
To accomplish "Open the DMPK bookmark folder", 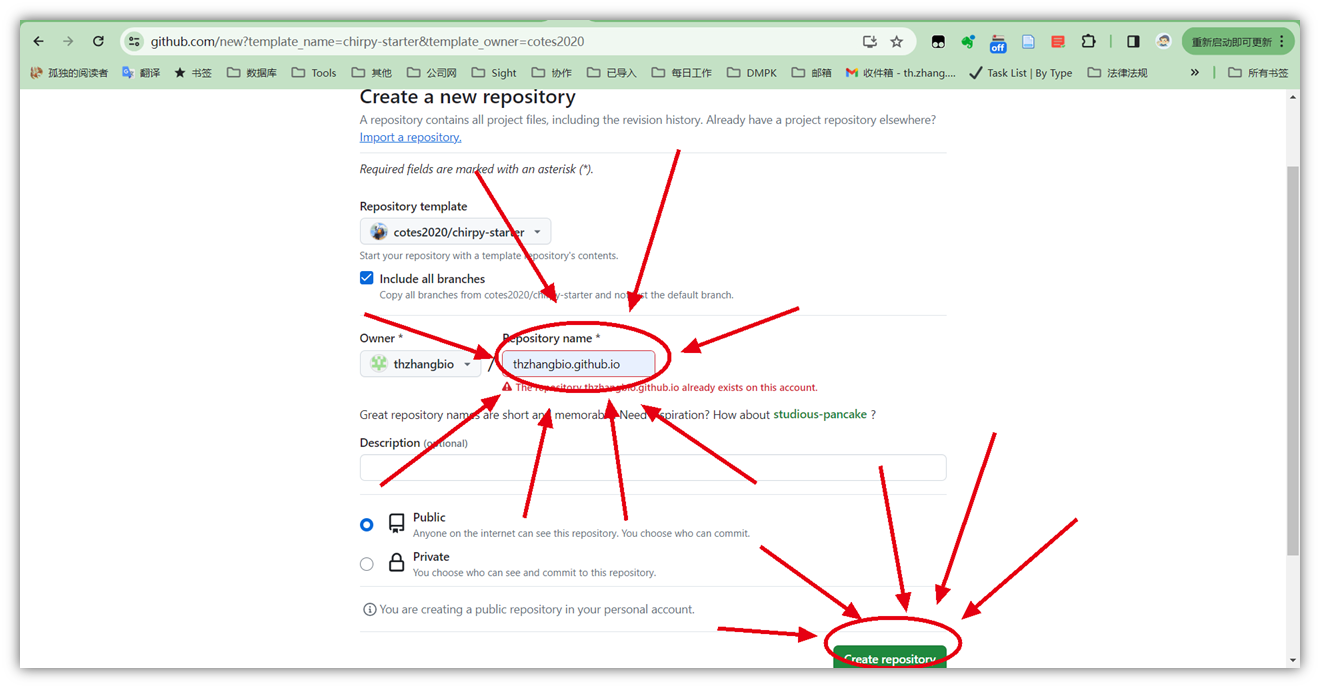I will (752, 73).
